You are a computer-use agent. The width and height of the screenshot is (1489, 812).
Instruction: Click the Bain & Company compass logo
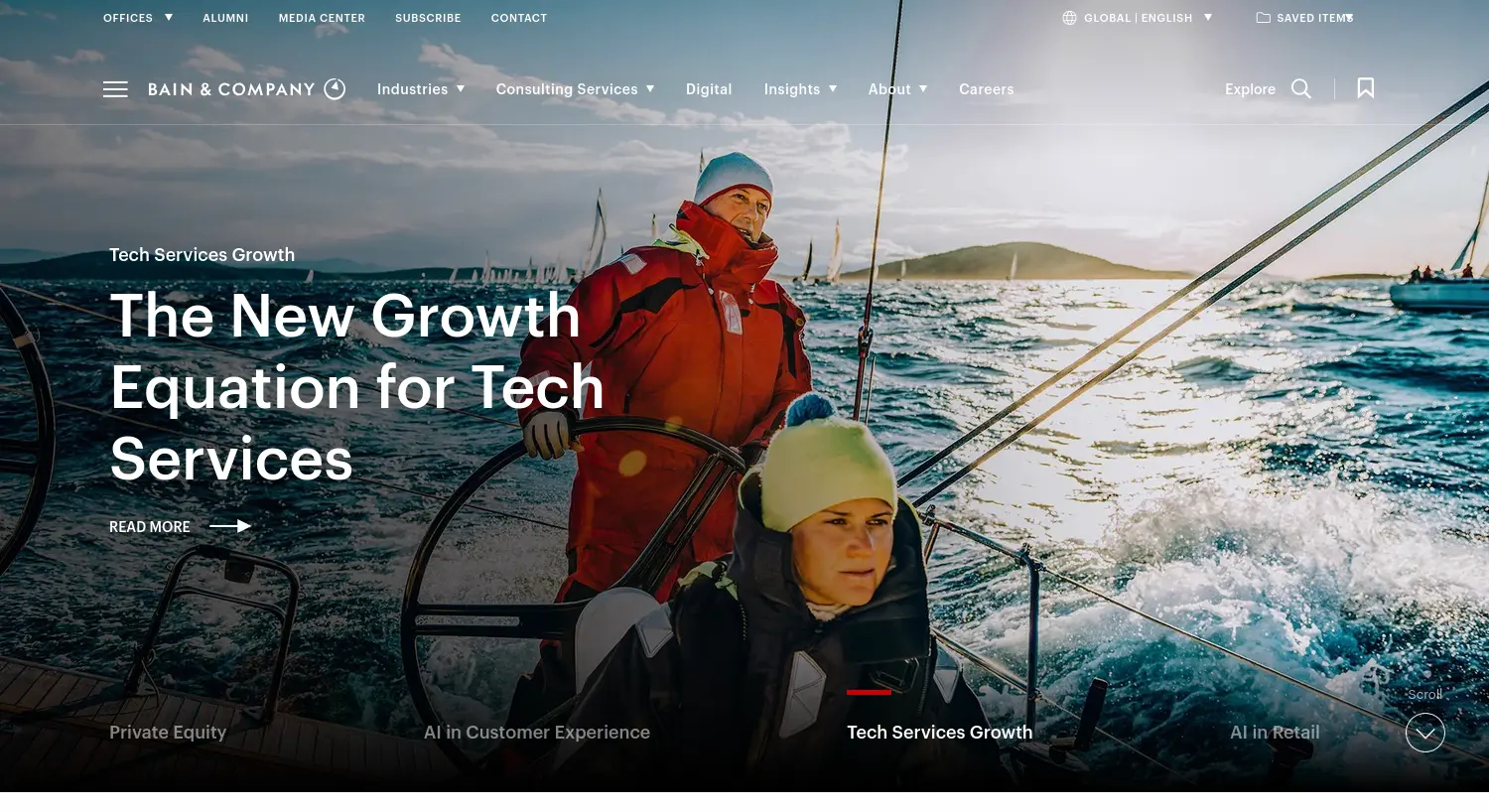pos(336,89)
